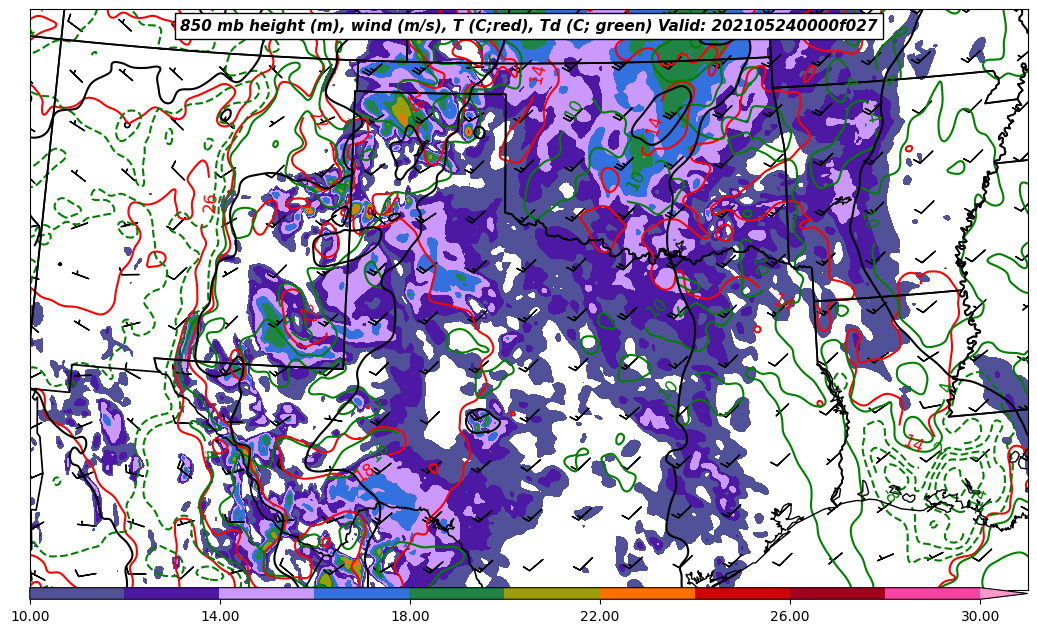The height and width of the screenshot is (633, 1037).
Task: Click the 26.00 colorbar tick label
Action: [x=790, y=616]
